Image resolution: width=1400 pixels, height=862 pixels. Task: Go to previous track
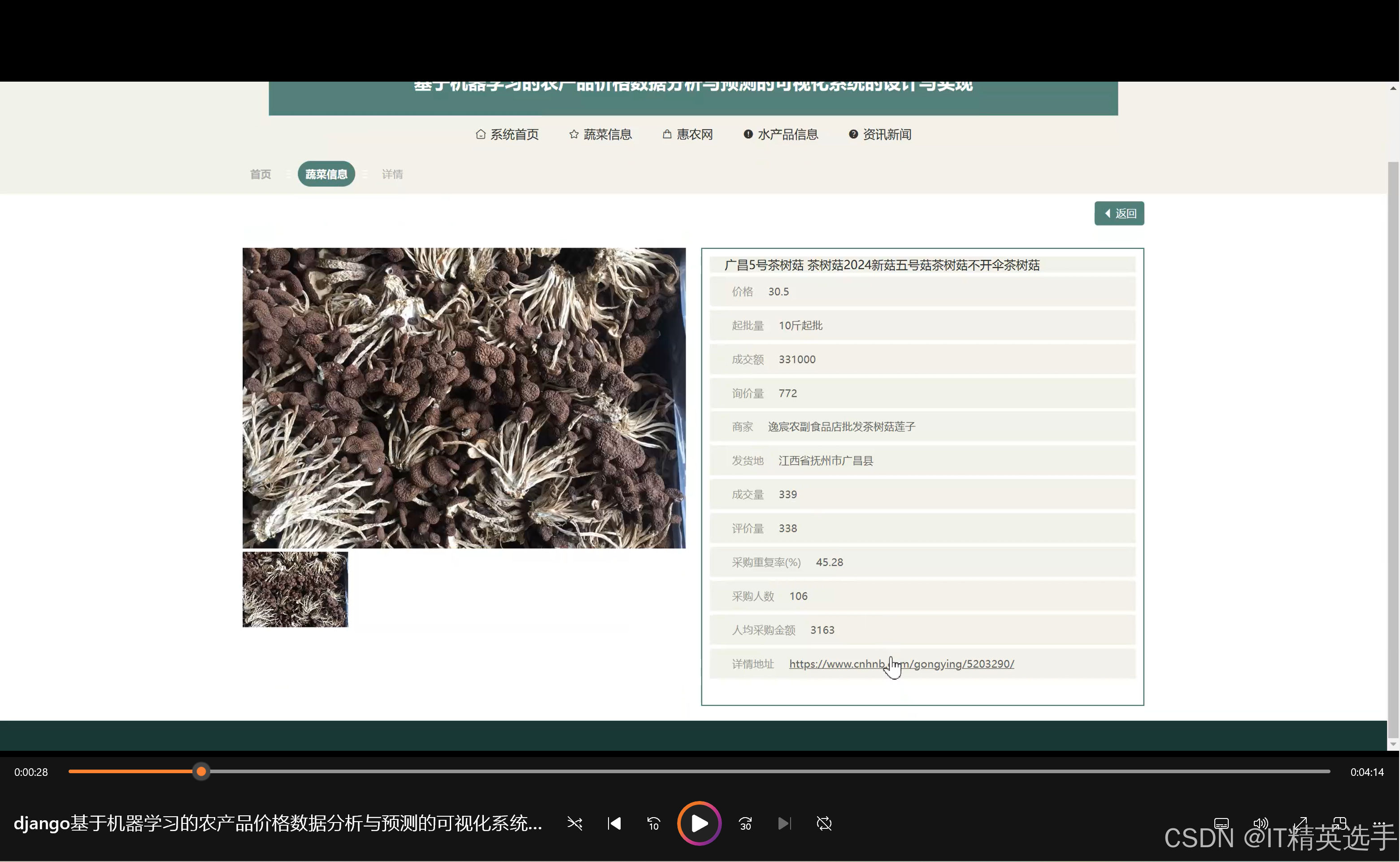pos(614,823)
